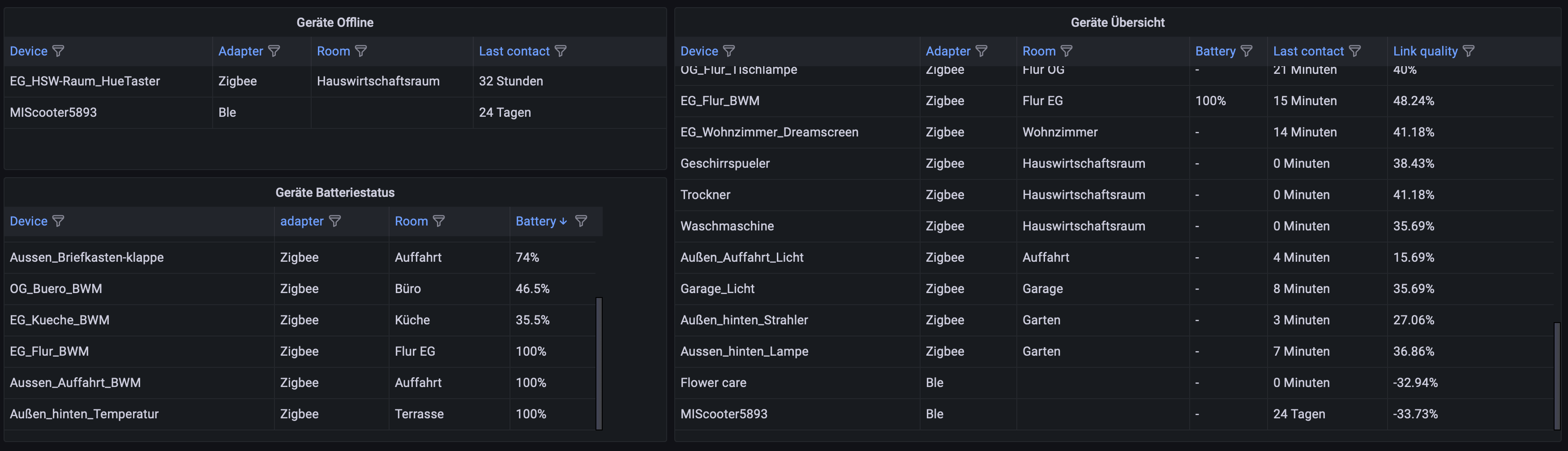Open Battery filter in Geräte Übersicht
This screenshot has height=451, width=1568.
tap(1247, 51)
